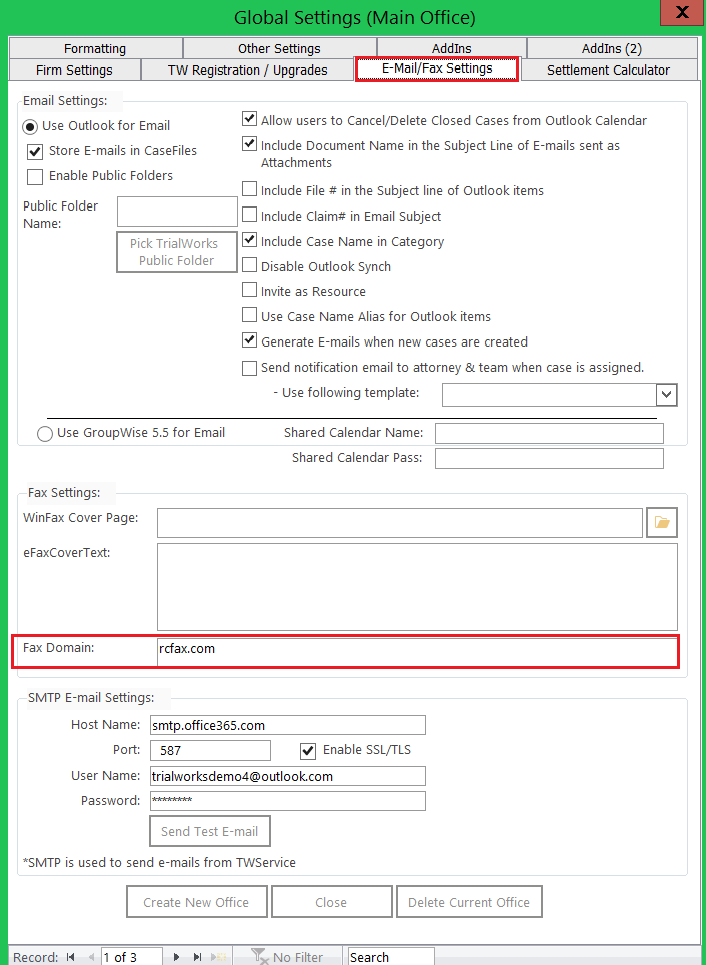Open the AddIns (2) tab

click(x=612, y=49)
